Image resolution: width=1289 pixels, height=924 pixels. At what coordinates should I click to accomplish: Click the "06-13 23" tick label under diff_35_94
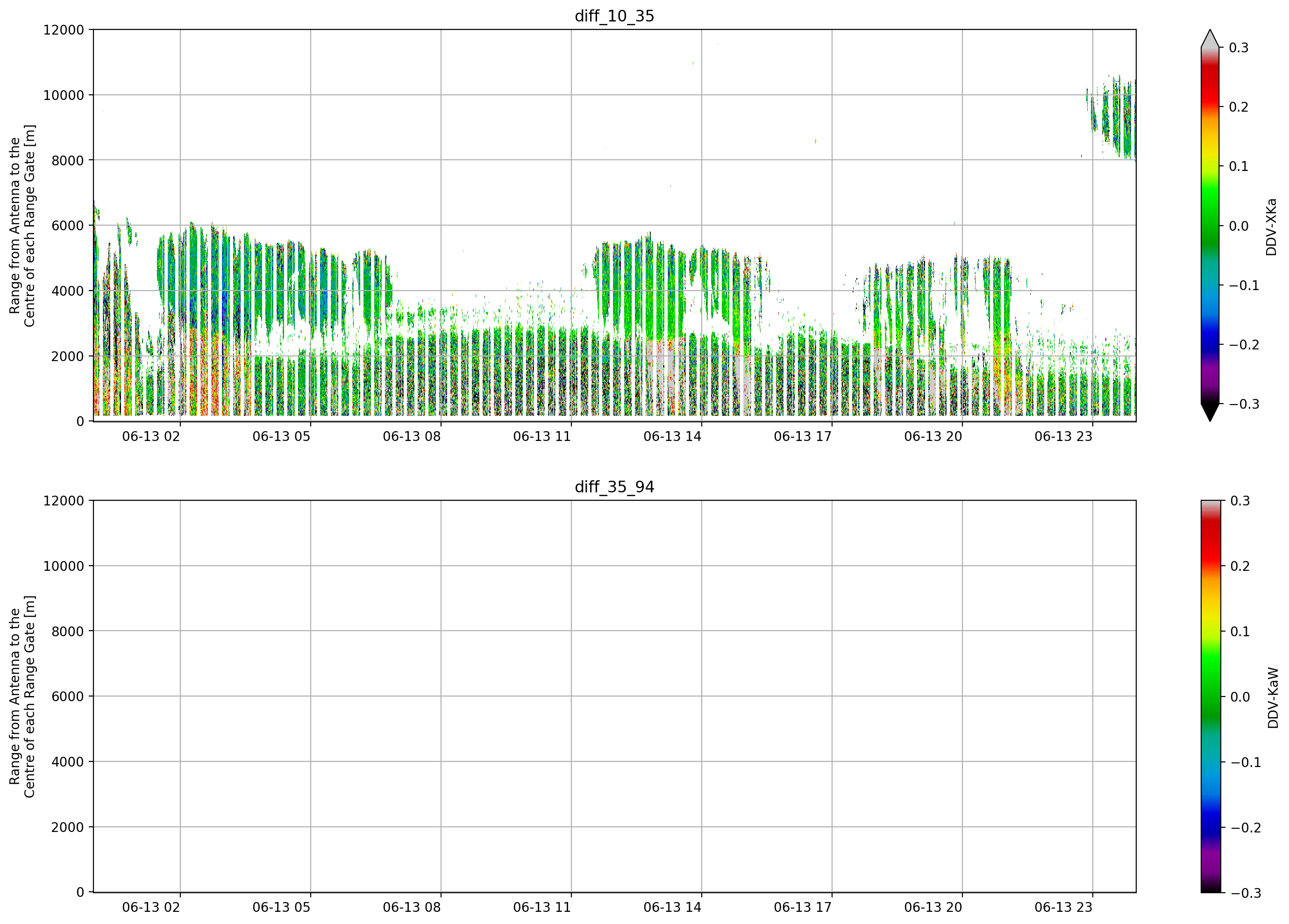click(1063, 908)
